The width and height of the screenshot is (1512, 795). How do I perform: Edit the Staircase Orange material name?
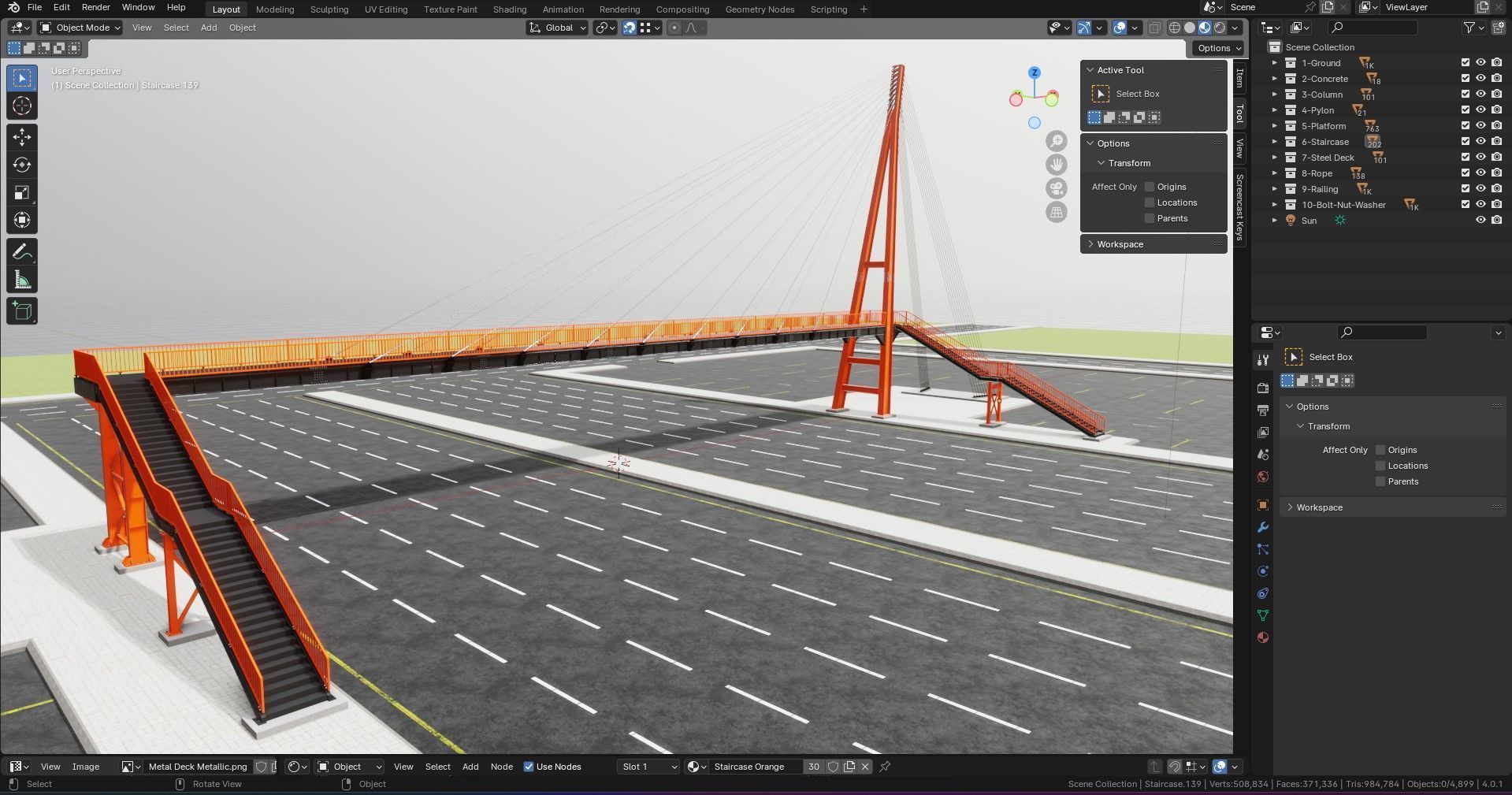tap(756, 767)
